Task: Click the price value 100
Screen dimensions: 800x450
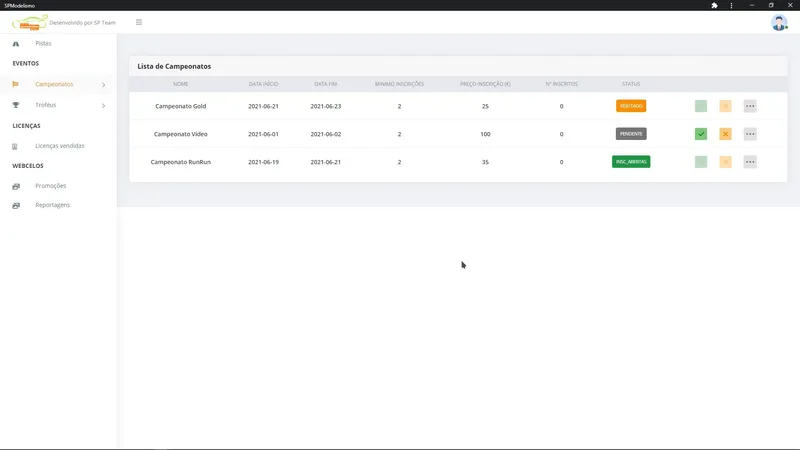Action: (485, 134)
